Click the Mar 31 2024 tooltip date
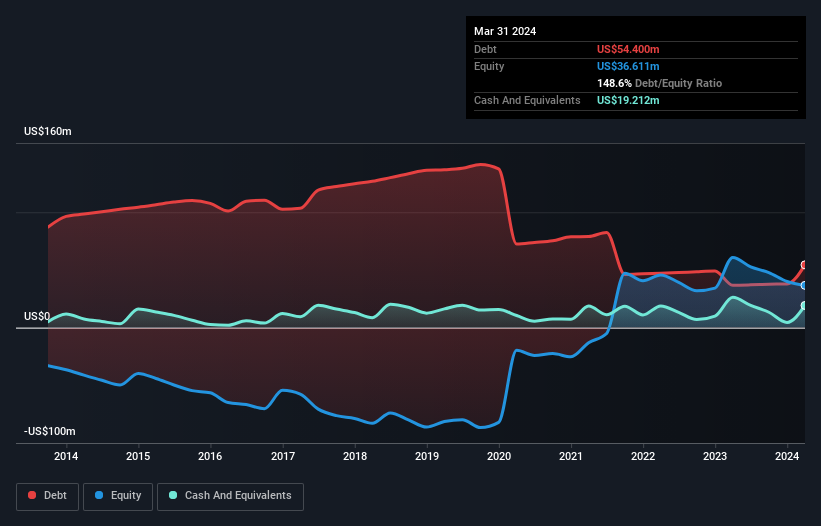The width and height of the screenshot is (821, 526). (505, 31)
